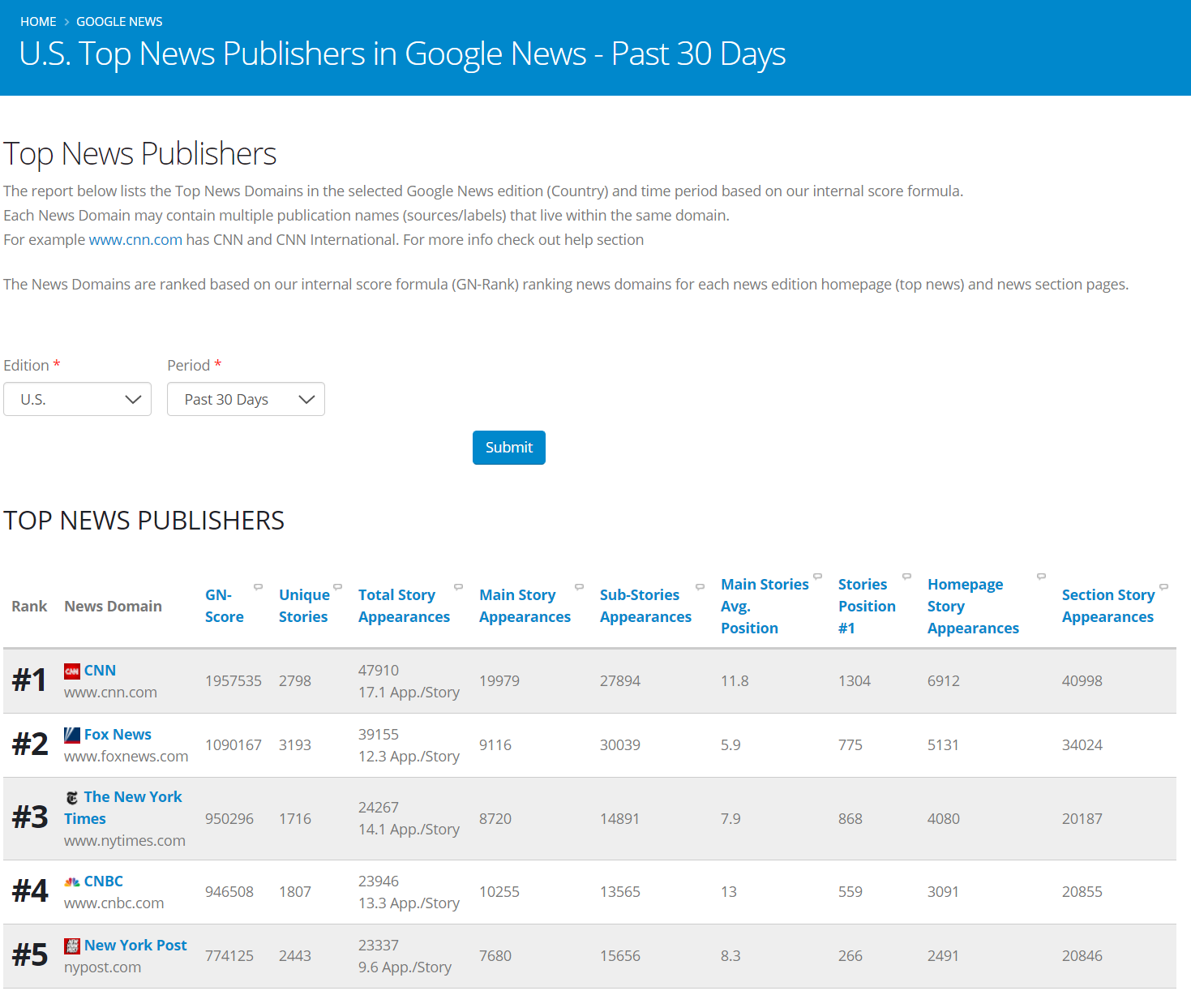
Task: Click CNN's main story appearances 19979
Action: point(499,681)
